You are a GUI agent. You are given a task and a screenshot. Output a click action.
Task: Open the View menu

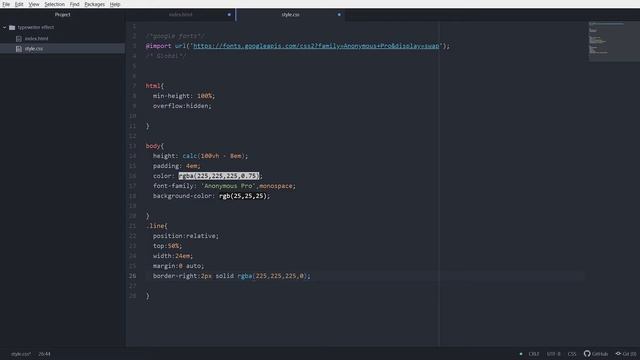pyautogui.click(x=34, y=4)
